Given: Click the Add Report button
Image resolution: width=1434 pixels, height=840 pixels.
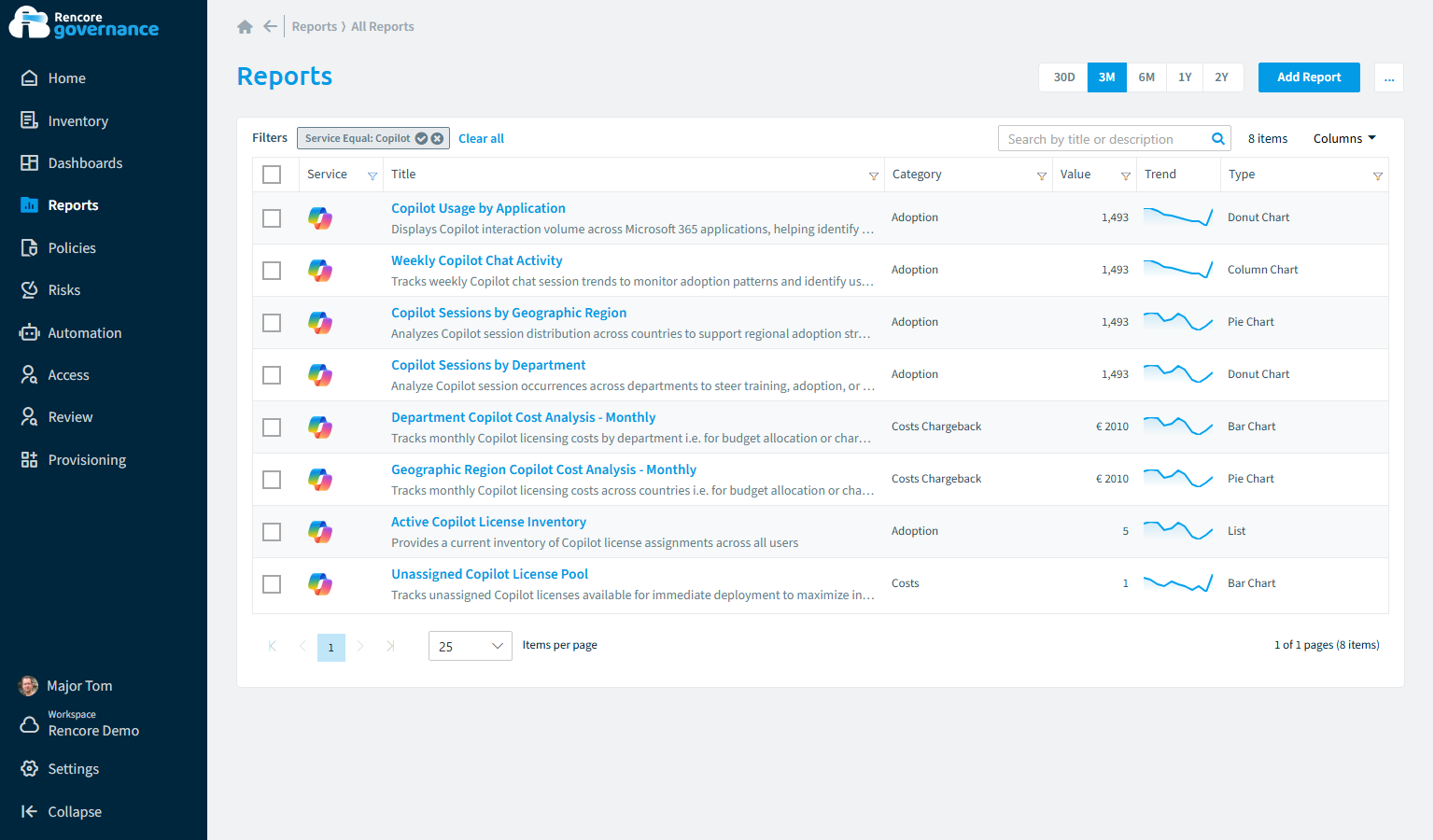Looking at the screenshot, I should pyautogui.click(x=1309, y=77).
